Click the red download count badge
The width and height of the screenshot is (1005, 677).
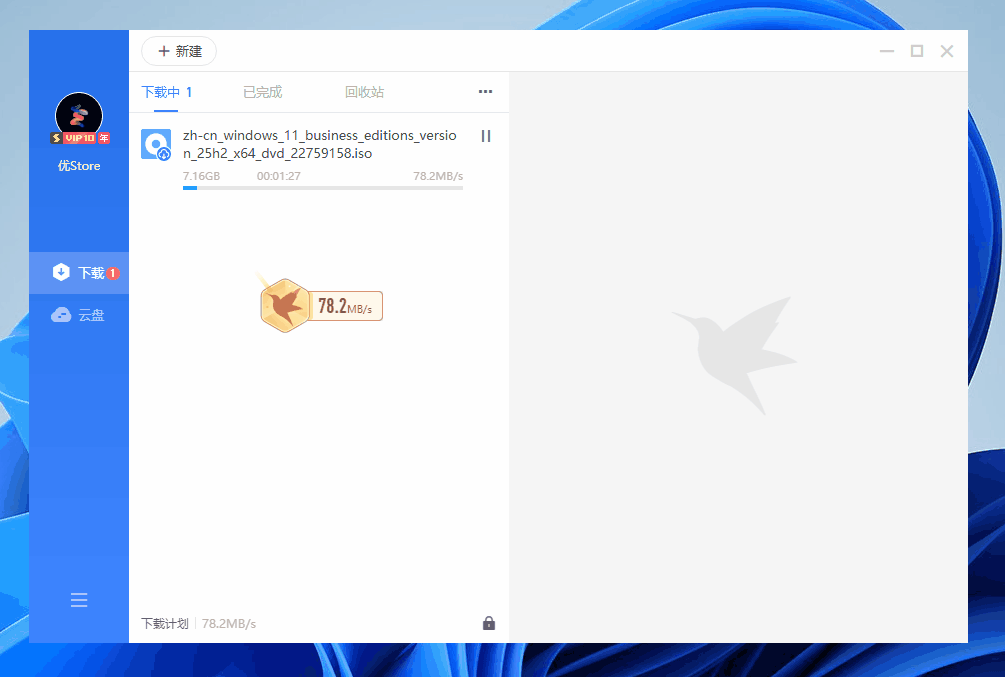coord(113,273)
